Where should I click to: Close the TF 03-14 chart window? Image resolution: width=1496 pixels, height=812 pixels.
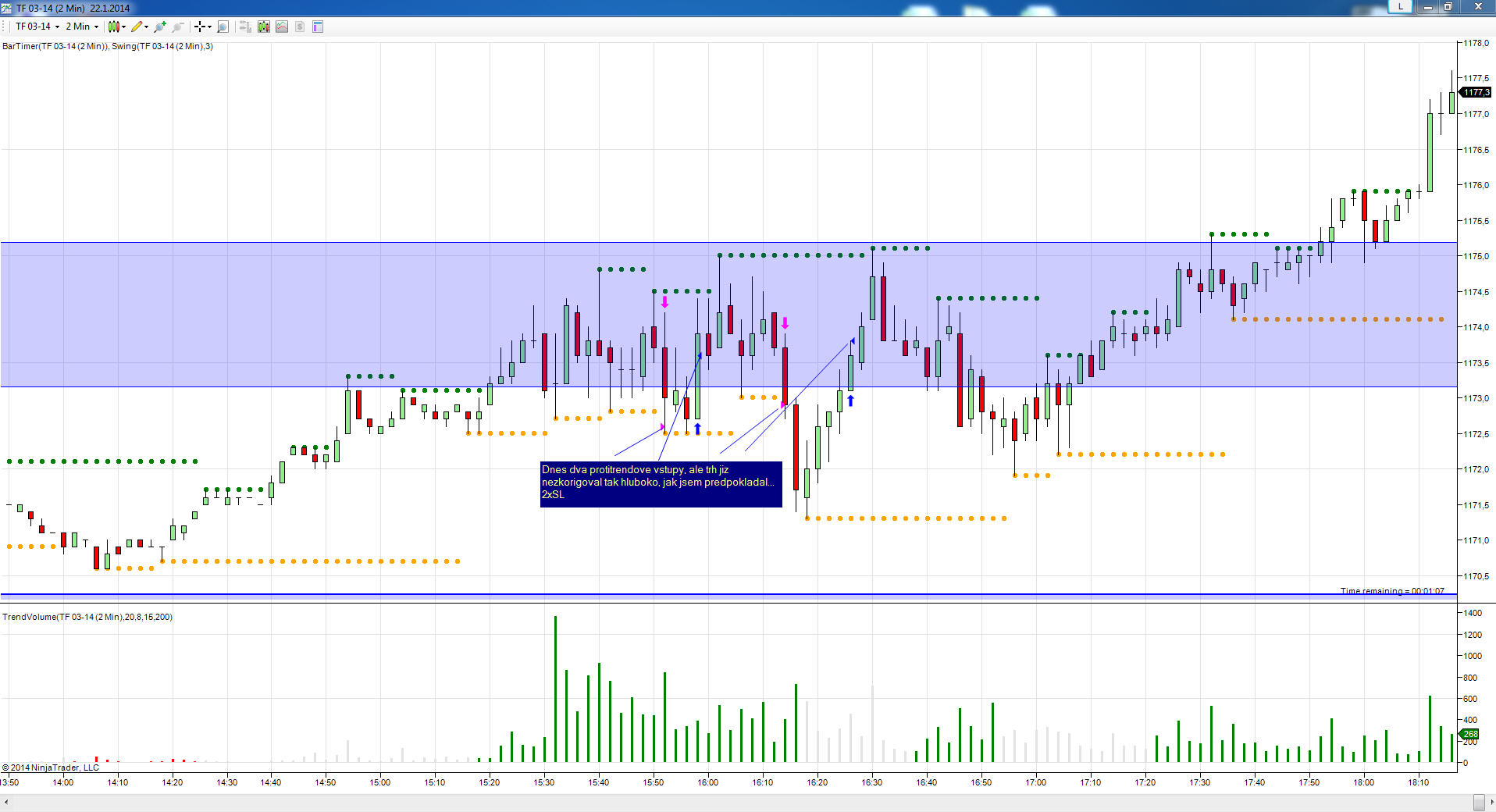[x=1478, y=7]
